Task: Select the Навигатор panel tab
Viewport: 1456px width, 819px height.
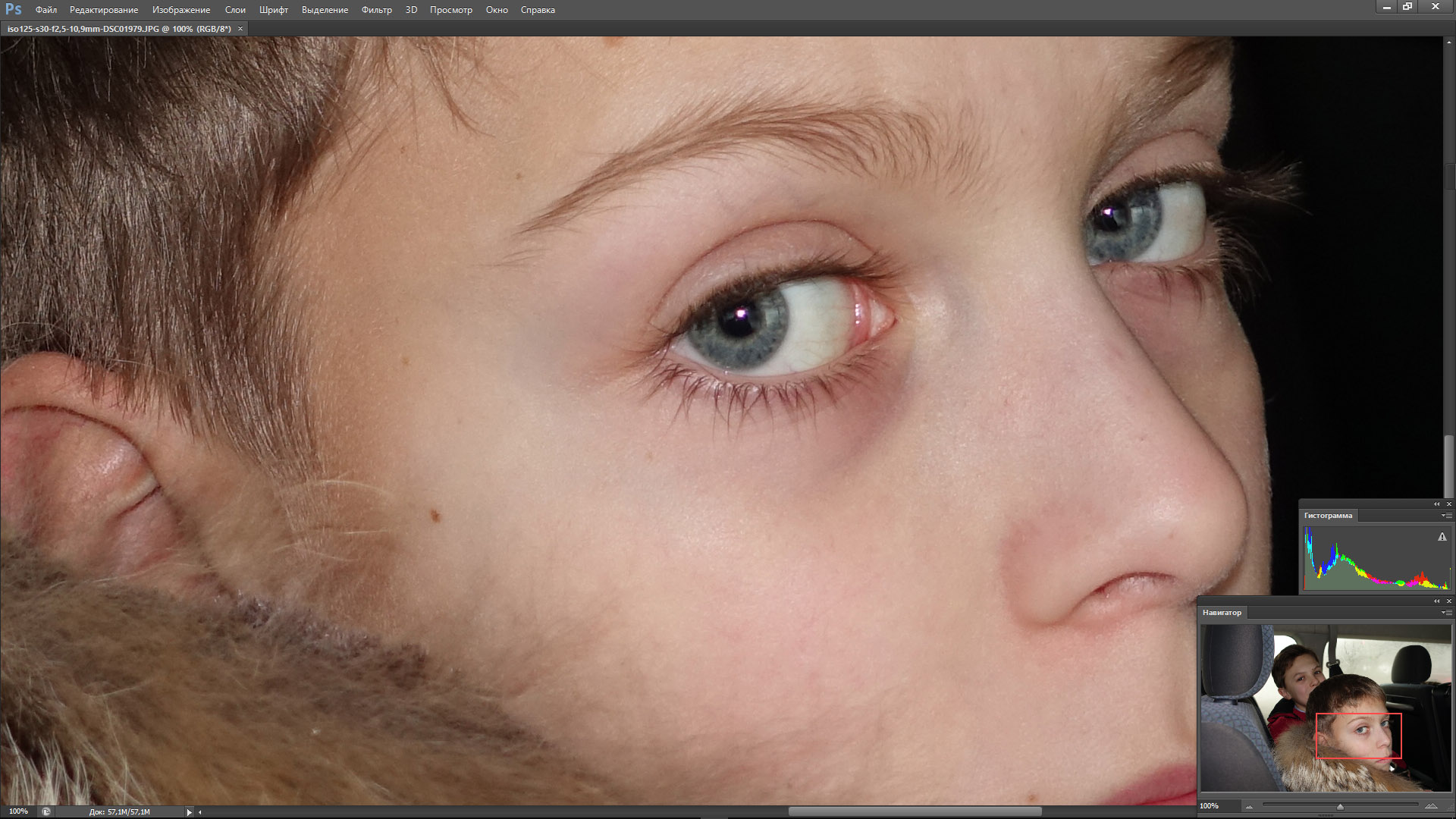Action: coord(1222,613)
